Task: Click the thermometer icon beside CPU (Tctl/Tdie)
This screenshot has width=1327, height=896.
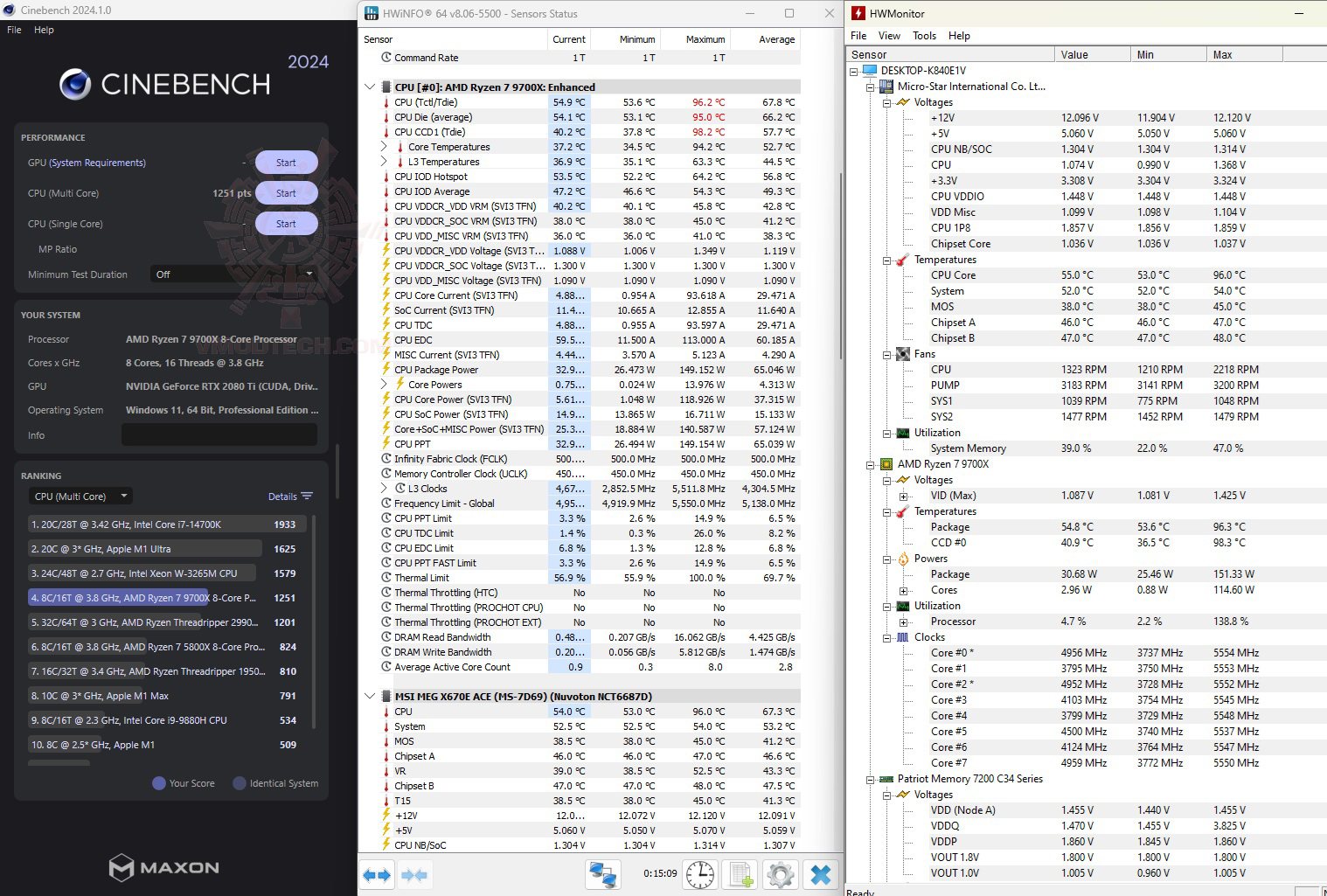Action: (x=386, y=102)
